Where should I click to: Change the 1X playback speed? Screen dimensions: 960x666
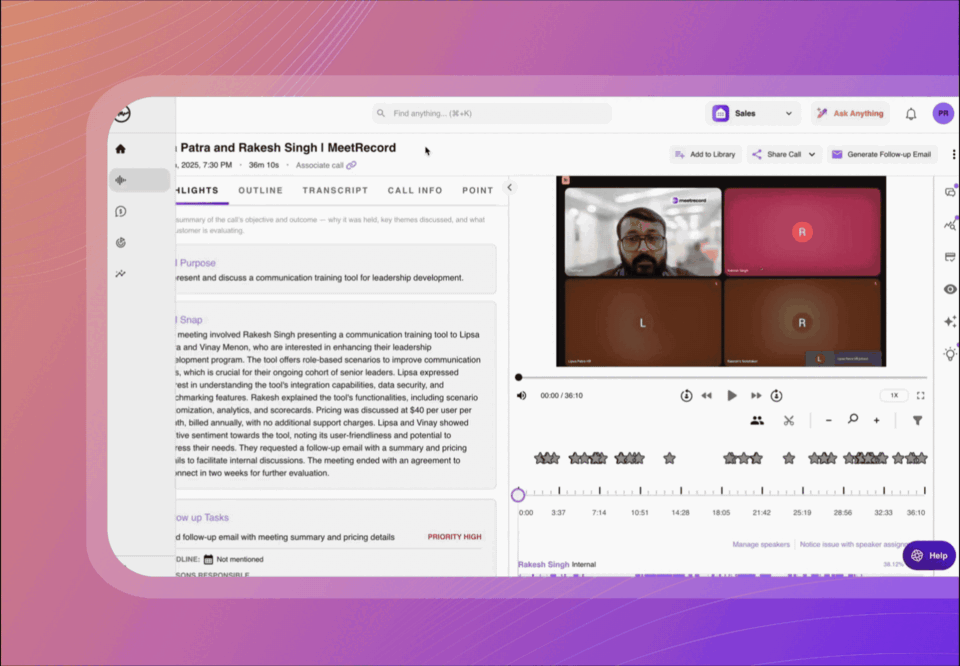click(894, 395)
